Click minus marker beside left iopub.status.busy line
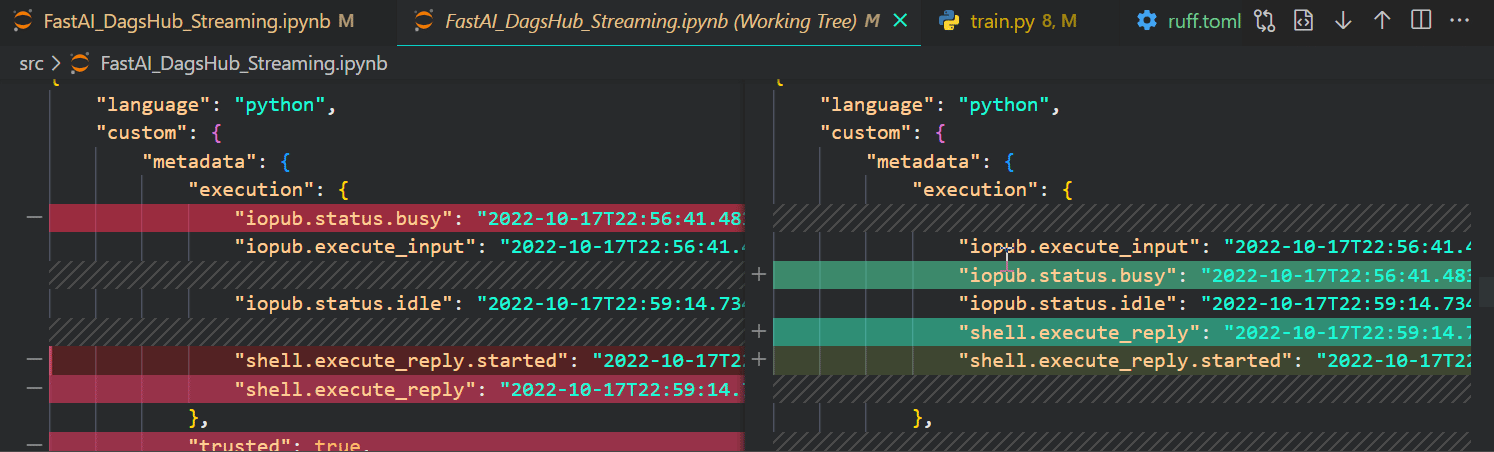 pyautogui.click(x=34, y=218)
